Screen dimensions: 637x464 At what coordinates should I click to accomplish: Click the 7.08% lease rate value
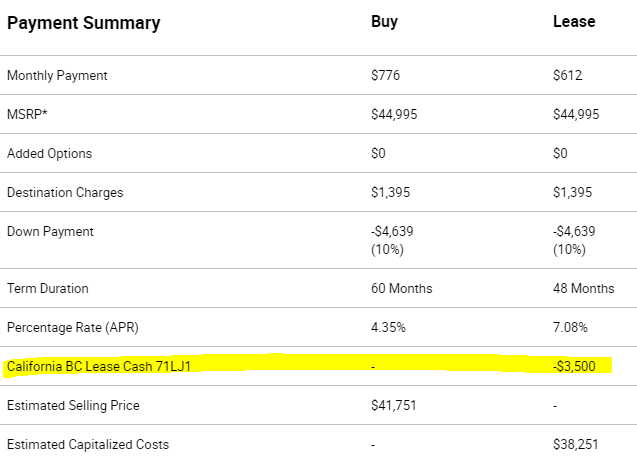(x=570, y=327)
